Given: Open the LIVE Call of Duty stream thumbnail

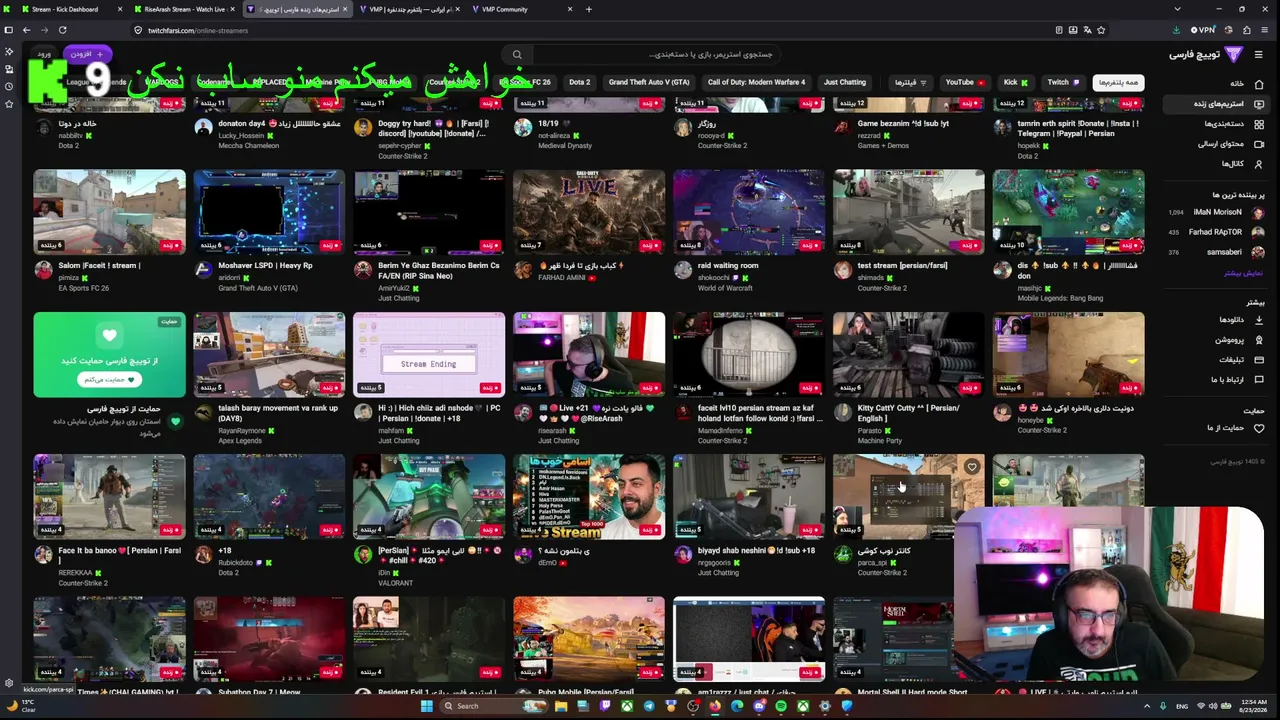Looking at the screenshot, I should pyautogui.click(x=589, y=212).
